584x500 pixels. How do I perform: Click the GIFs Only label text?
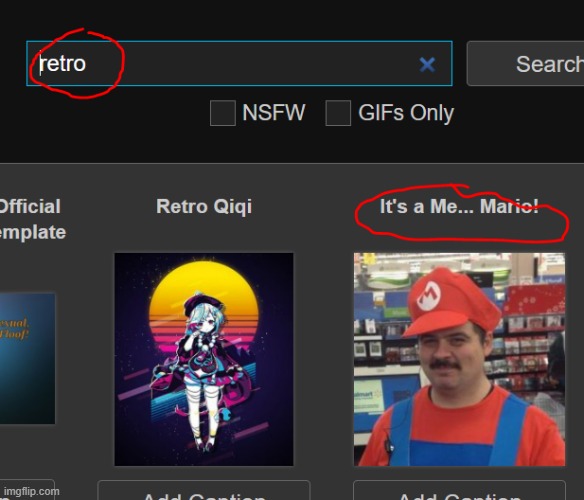[x=406, y=113]
